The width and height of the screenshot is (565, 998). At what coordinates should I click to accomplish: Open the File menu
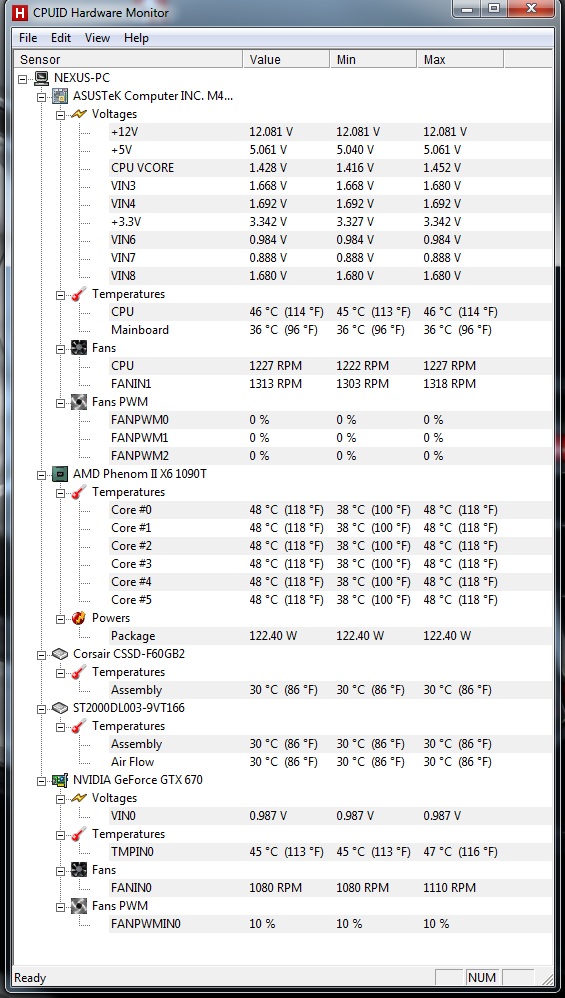tap(28, 38)
